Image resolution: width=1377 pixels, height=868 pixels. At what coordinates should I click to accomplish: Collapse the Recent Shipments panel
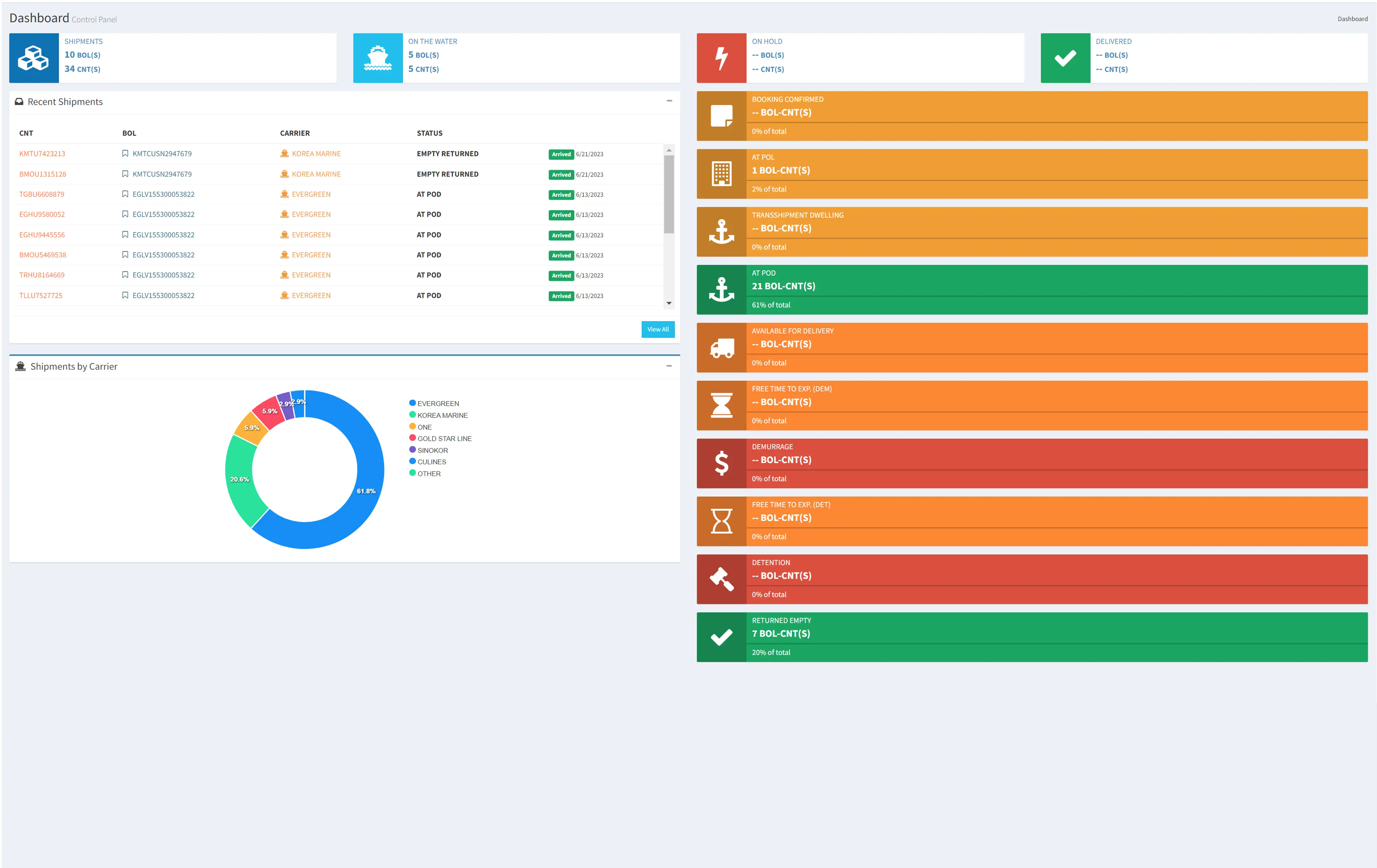(668, 101)
